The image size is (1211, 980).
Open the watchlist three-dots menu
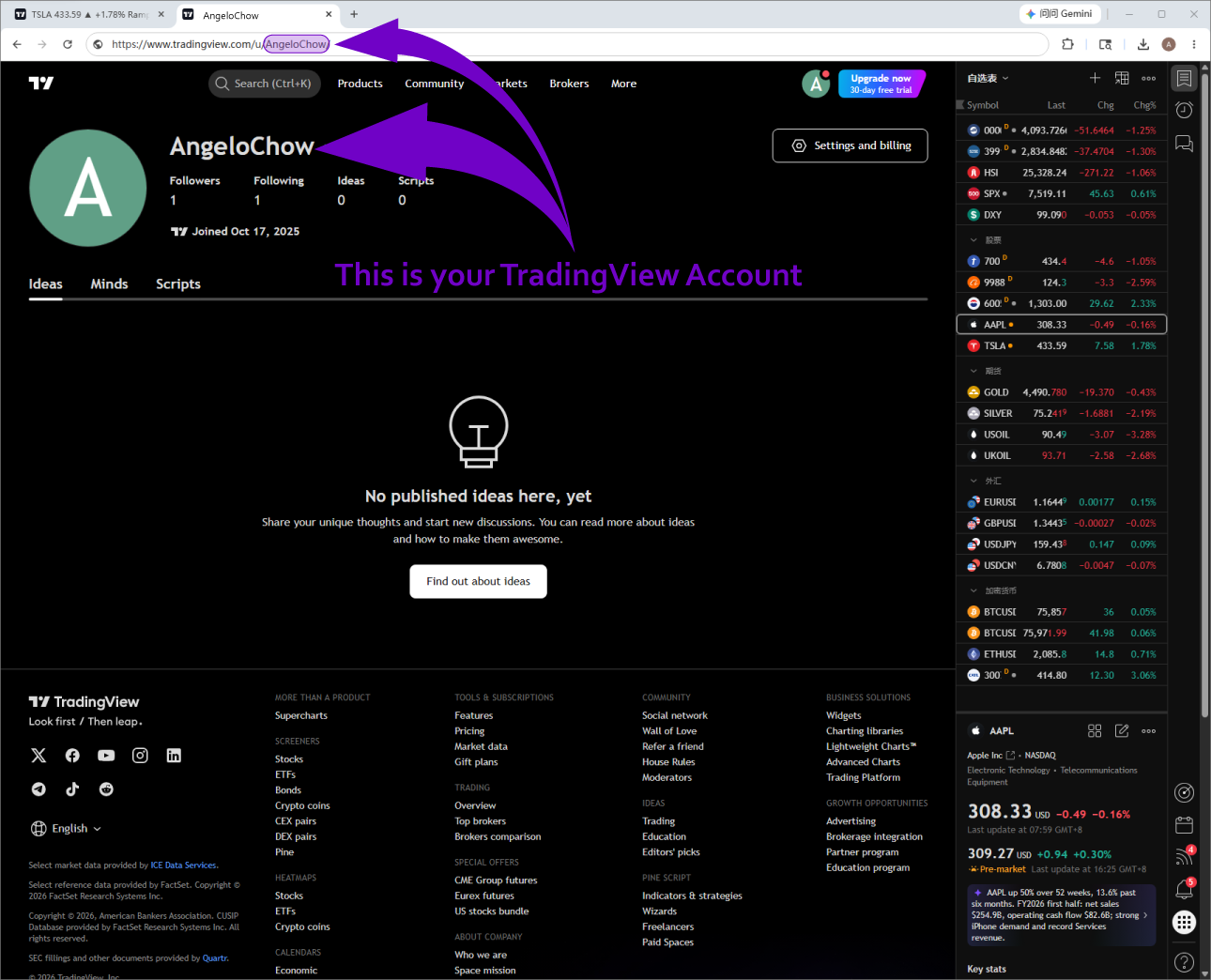click(x=1149, y=78)
